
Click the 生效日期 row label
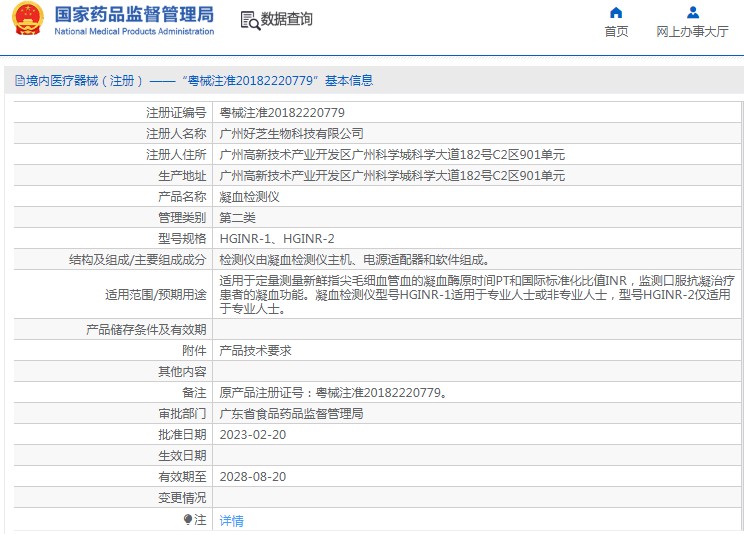click(x=182, y=456)
